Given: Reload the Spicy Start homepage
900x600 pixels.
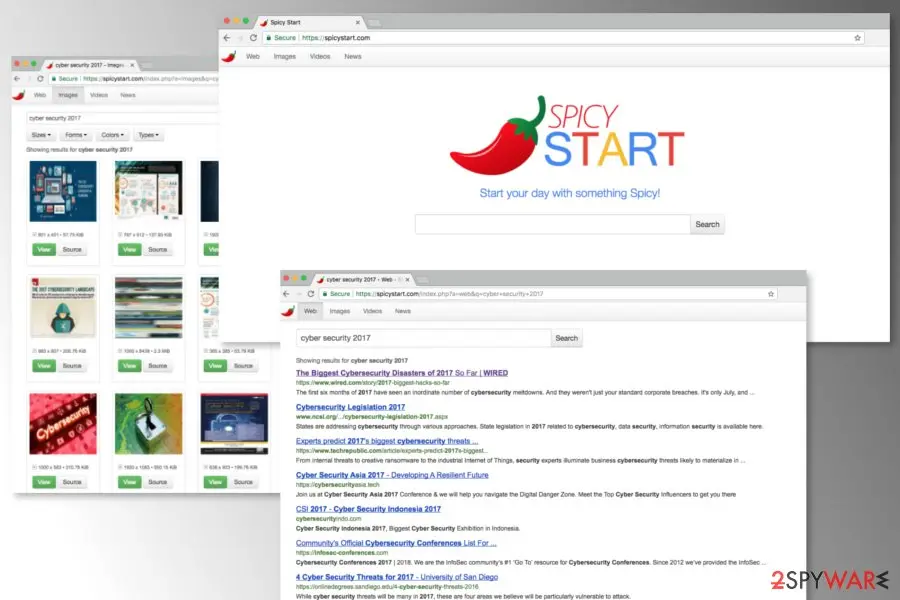Looking at the screenshot, I should pyautogui.click(x=253, y=38).
